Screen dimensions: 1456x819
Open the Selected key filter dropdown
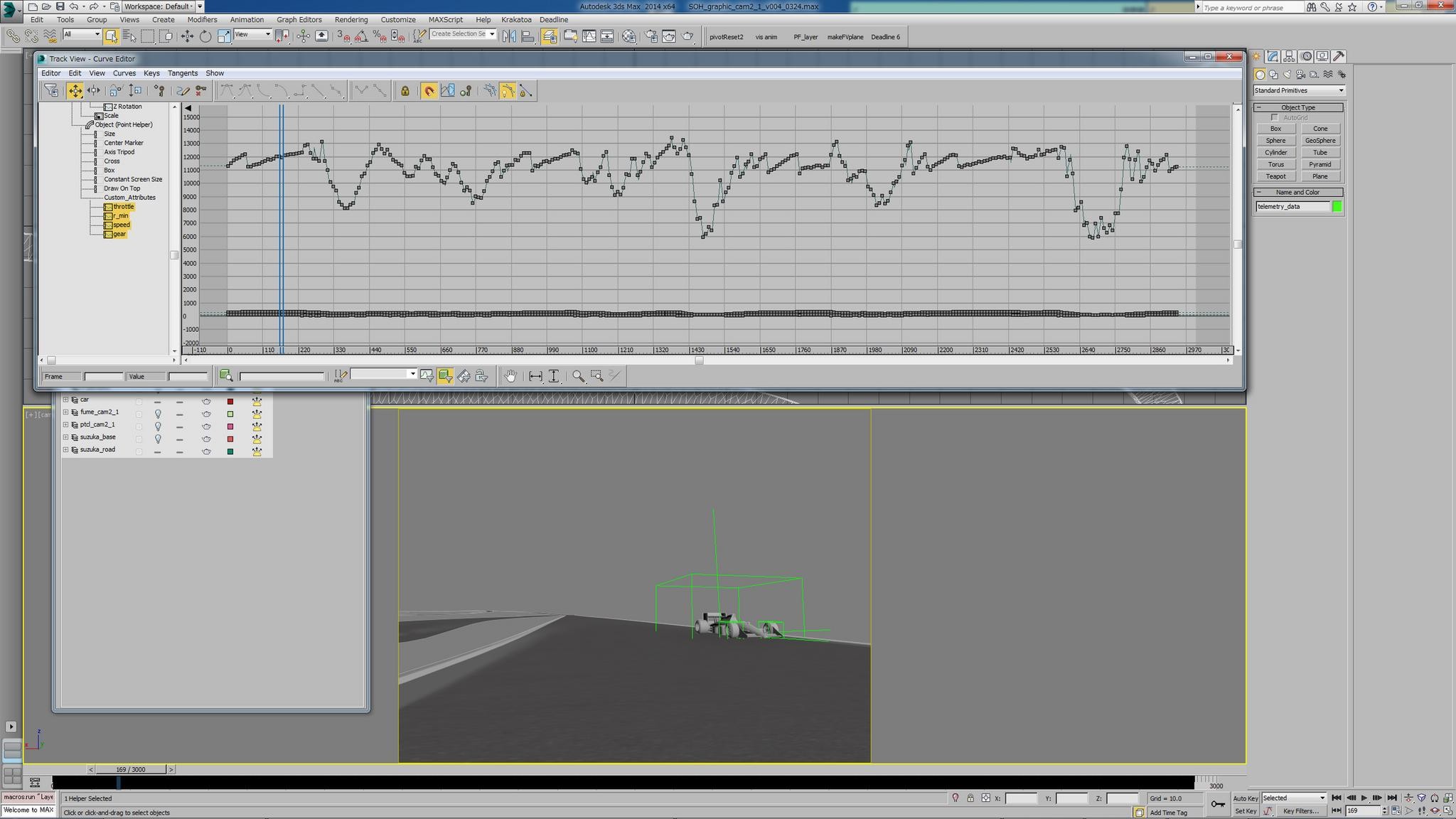point(1294,798)
